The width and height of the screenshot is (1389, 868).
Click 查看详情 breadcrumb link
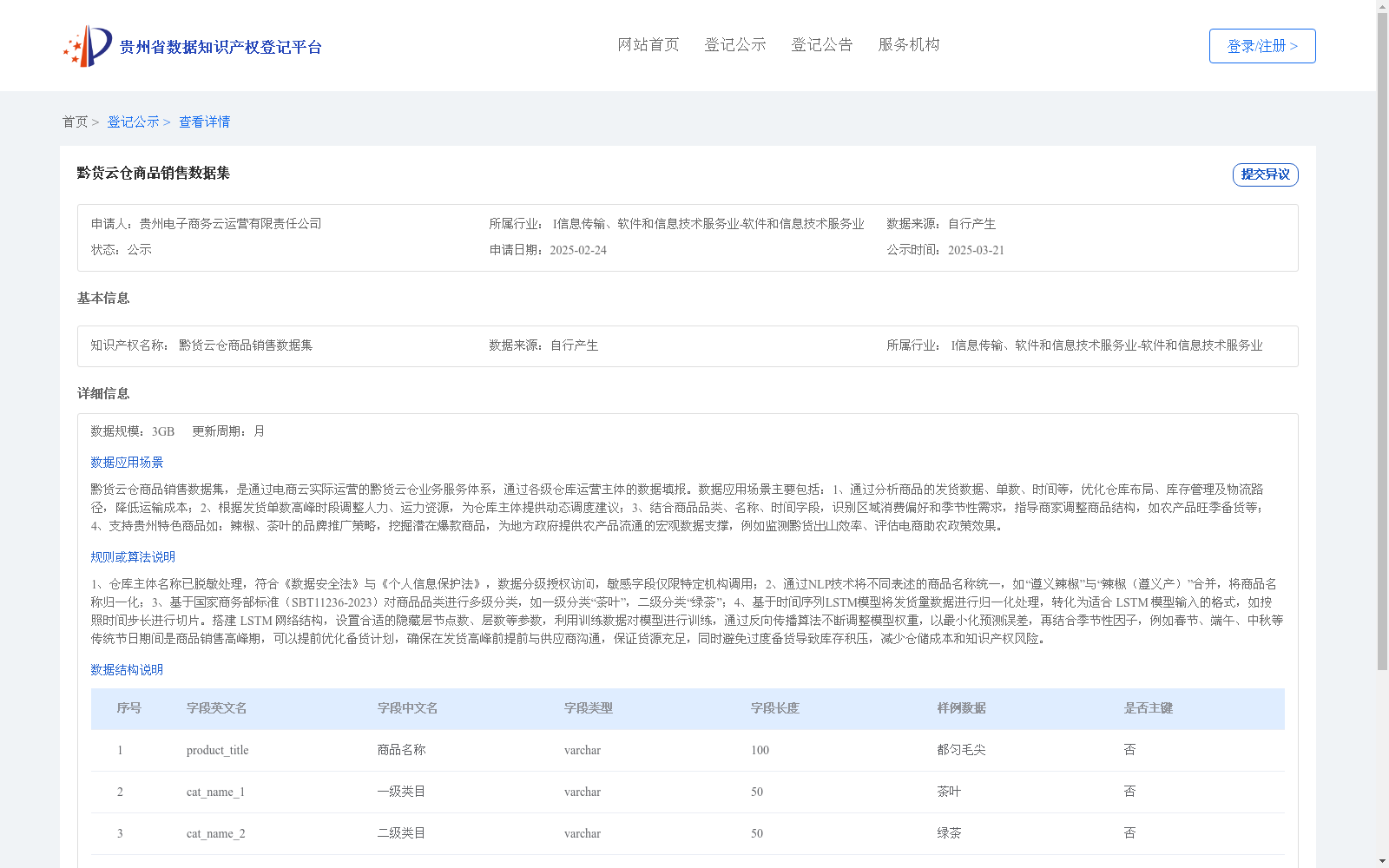(205, 122)
